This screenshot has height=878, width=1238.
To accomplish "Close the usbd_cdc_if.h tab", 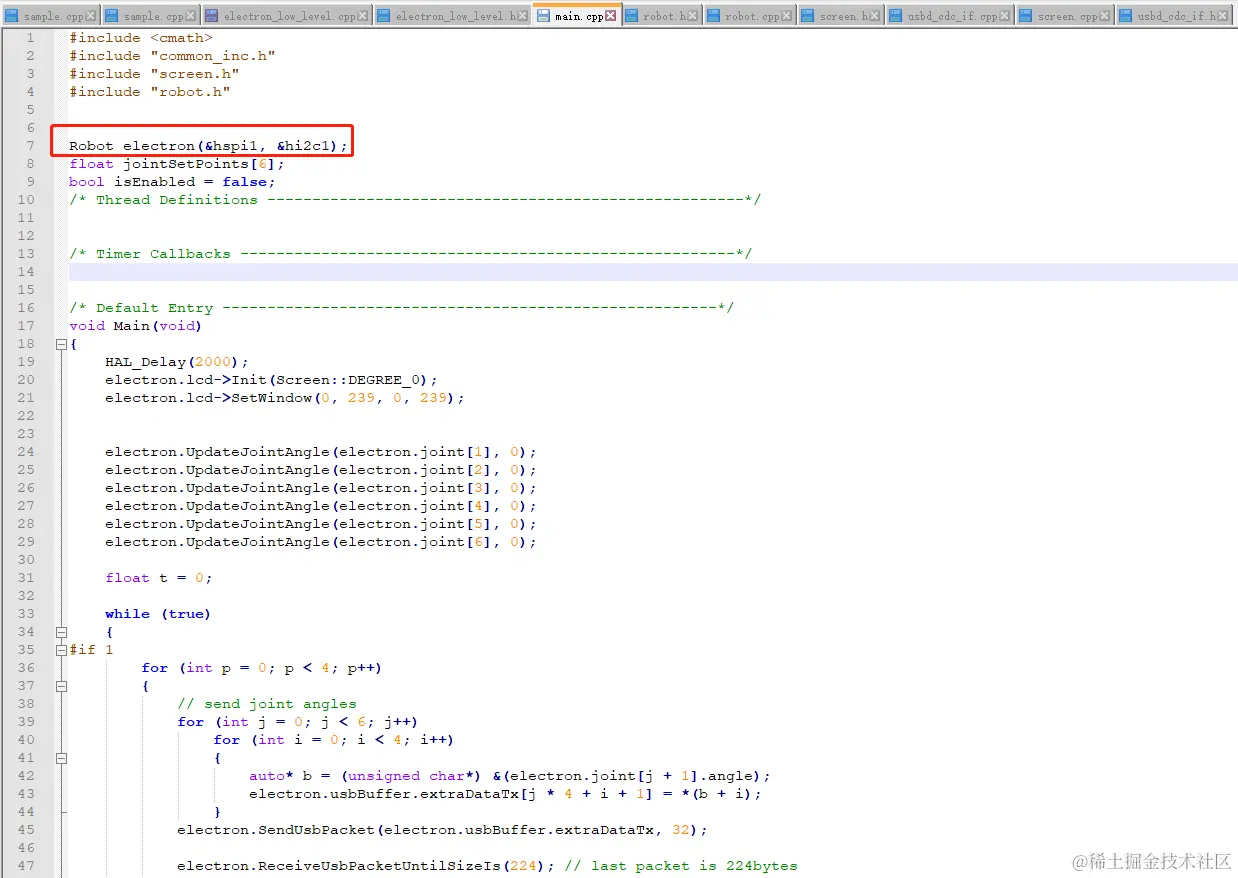I will coord(1225,16).
